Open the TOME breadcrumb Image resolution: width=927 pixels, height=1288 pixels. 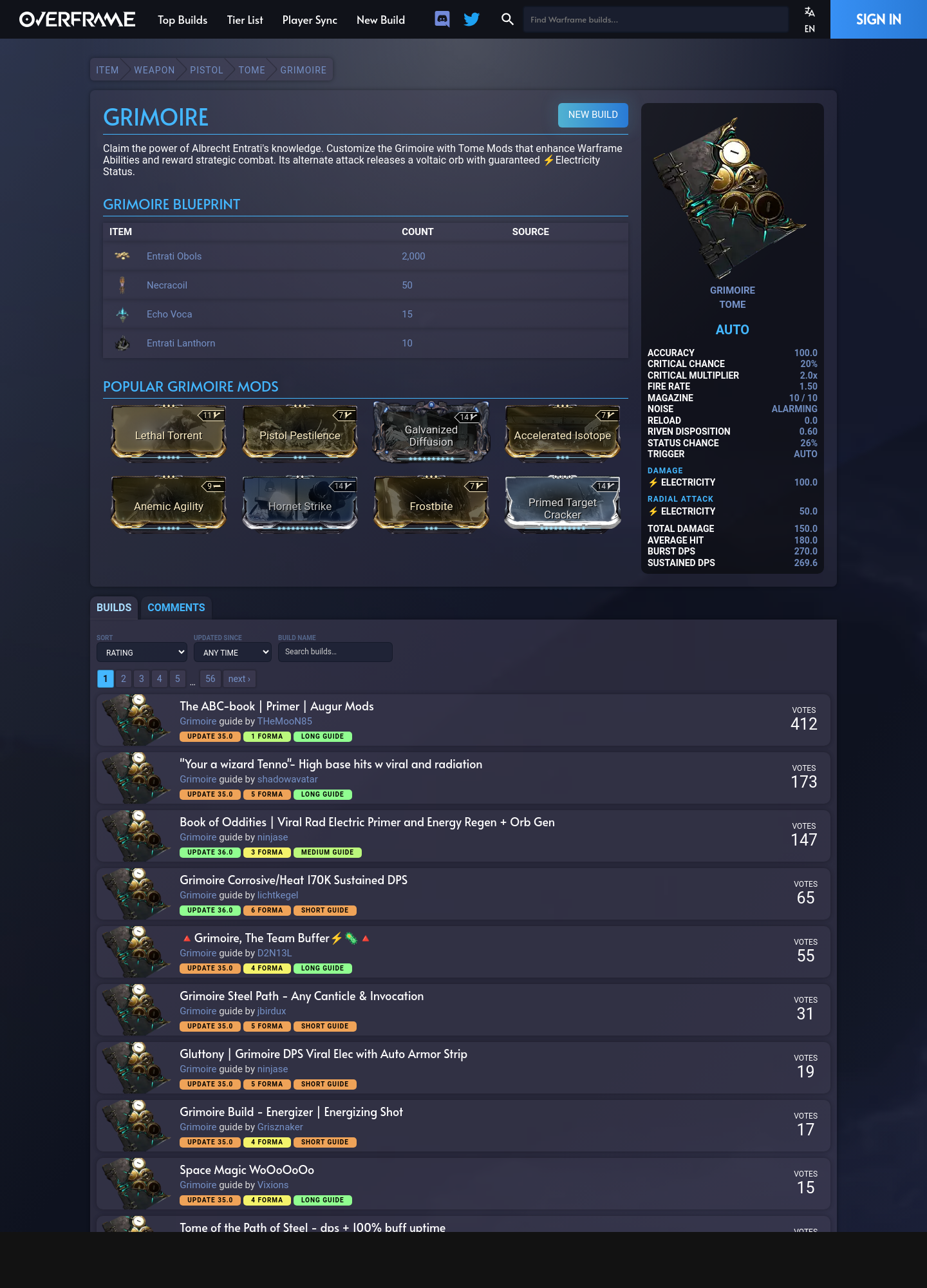(x=252, y=70)
